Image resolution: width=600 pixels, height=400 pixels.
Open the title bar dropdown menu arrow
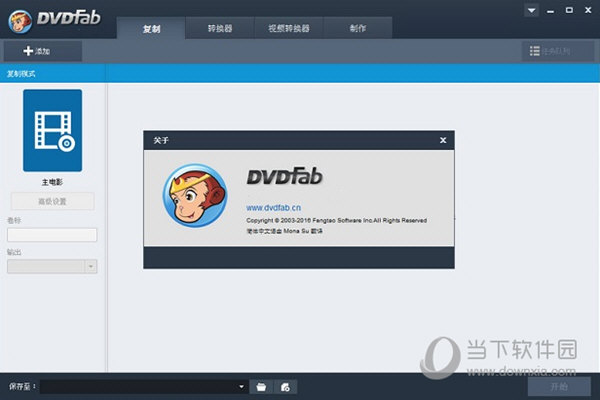(532, 10)
